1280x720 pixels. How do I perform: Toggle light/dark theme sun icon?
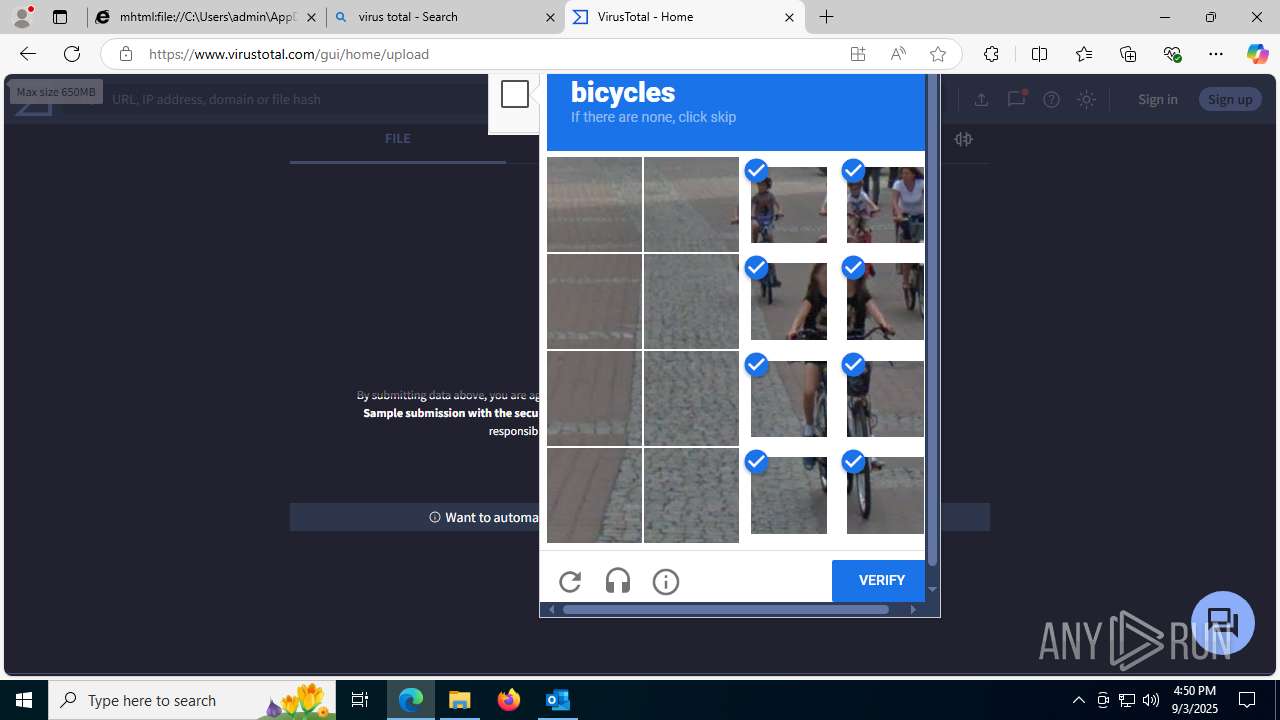pyautogui.click(x=1086, y=99)
